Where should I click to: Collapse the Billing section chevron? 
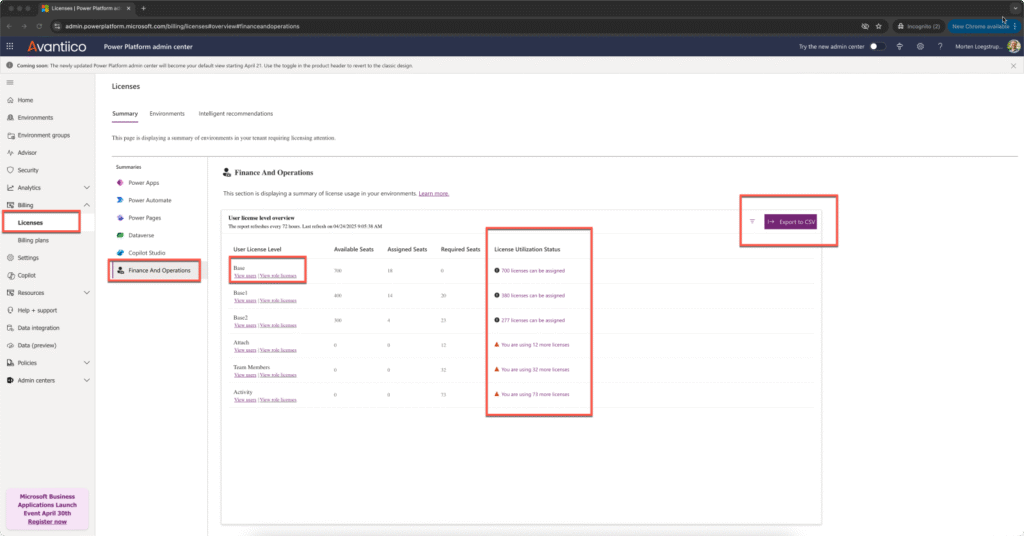click(87, 205)
